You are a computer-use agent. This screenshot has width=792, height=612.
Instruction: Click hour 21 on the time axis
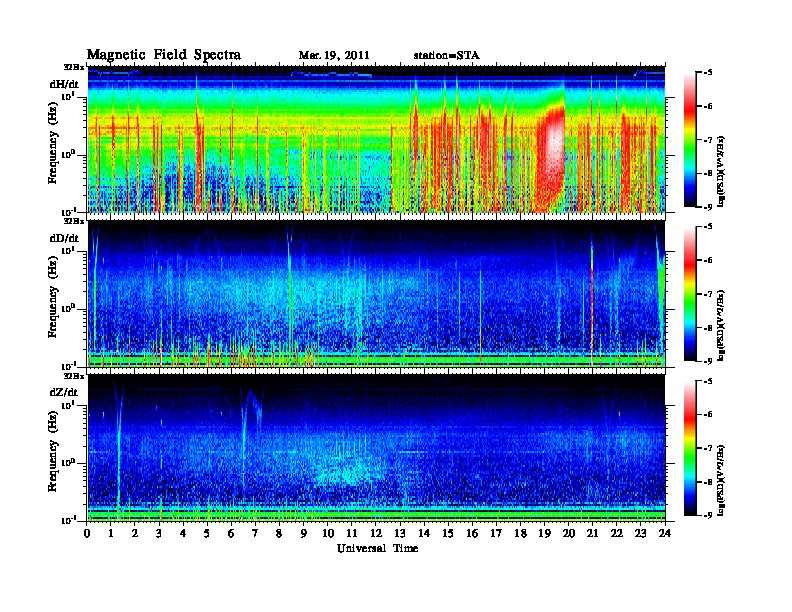[x=592, y=533]
